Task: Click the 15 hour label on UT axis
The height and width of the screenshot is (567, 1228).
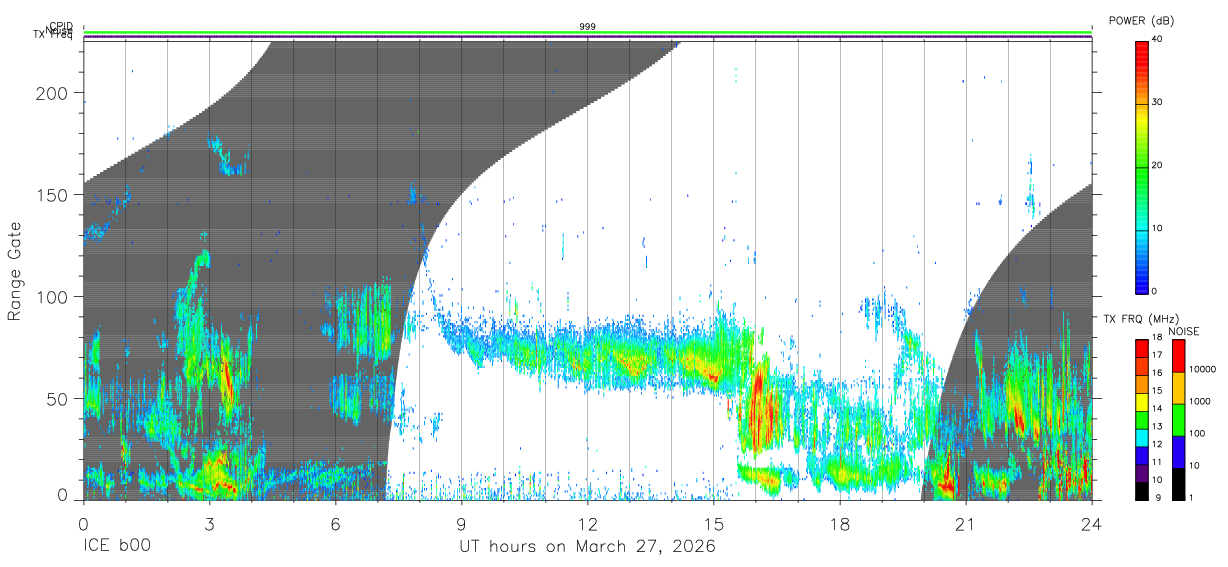Action: [x=714, y=524]
